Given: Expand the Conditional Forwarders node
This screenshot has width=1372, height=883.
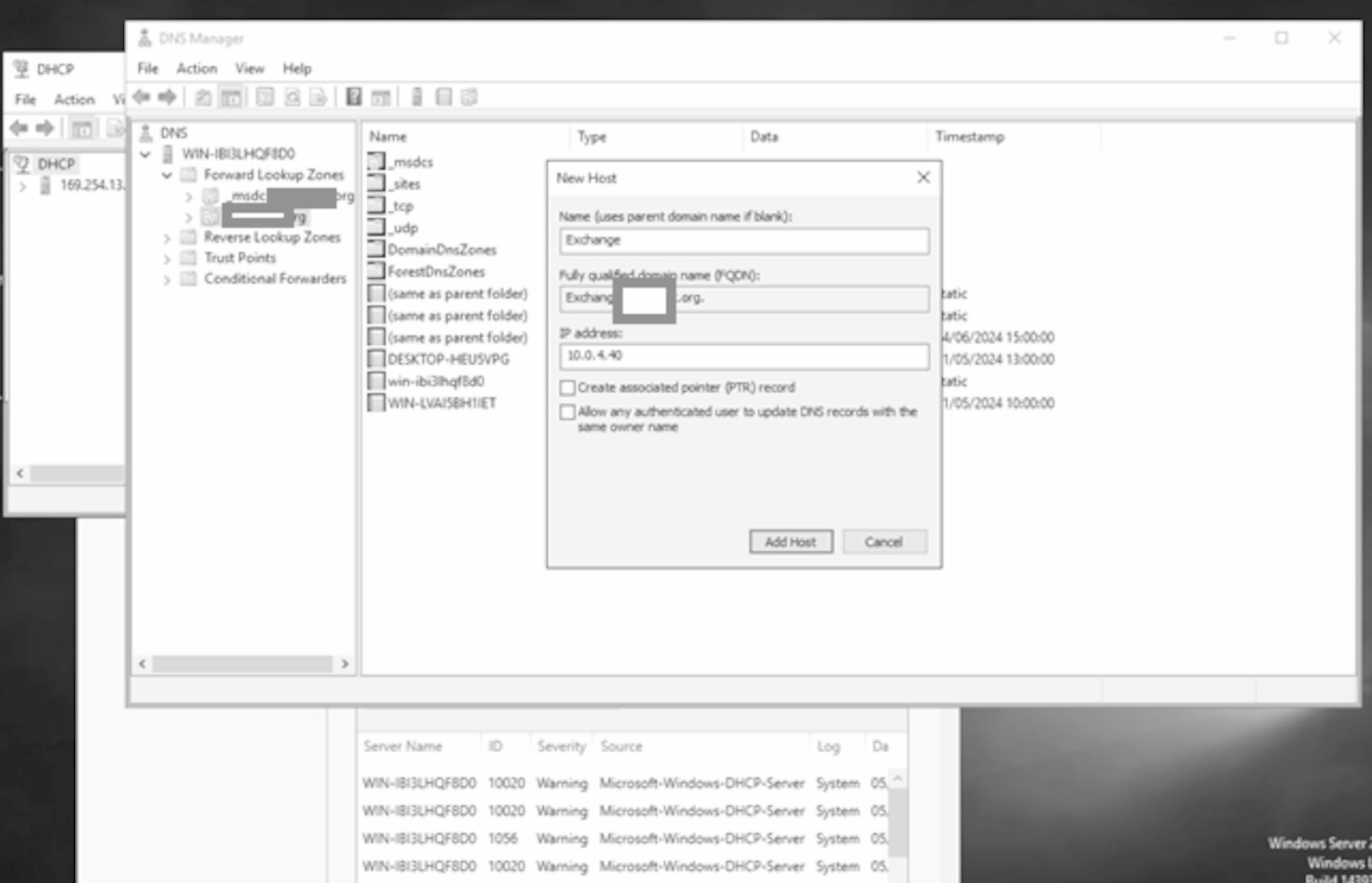Looking at the screenshot, I should coord(167,279).
